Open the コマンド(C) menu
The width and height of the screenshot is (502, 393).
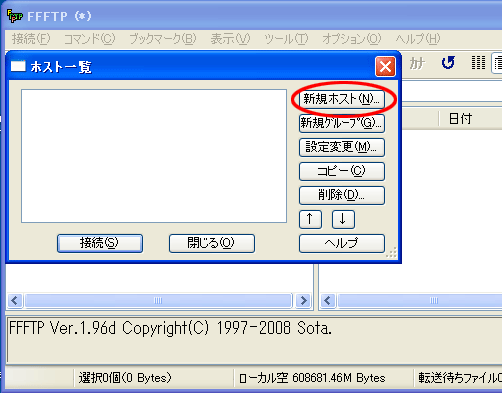[x=89, y=39]
